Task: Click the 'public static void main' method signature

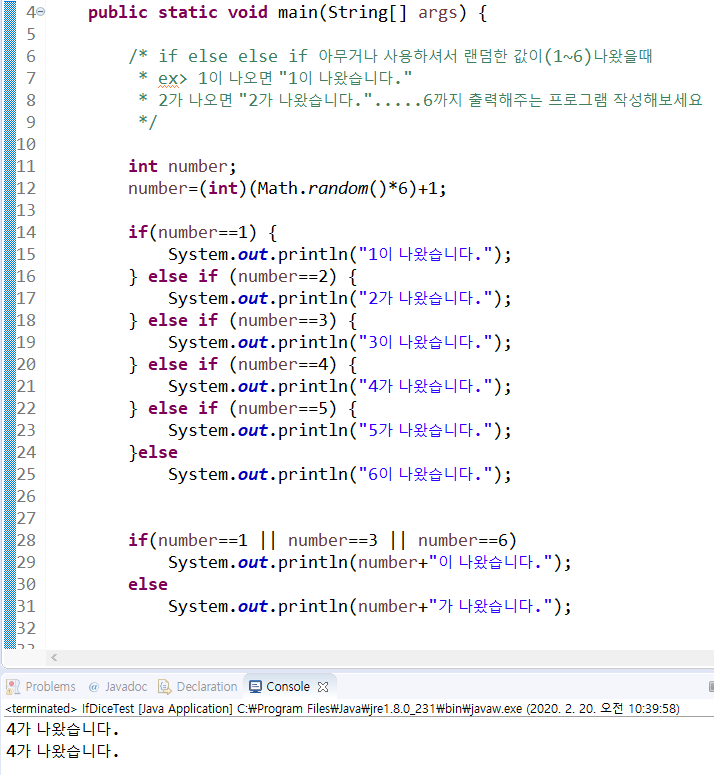Action: point(287,12)
